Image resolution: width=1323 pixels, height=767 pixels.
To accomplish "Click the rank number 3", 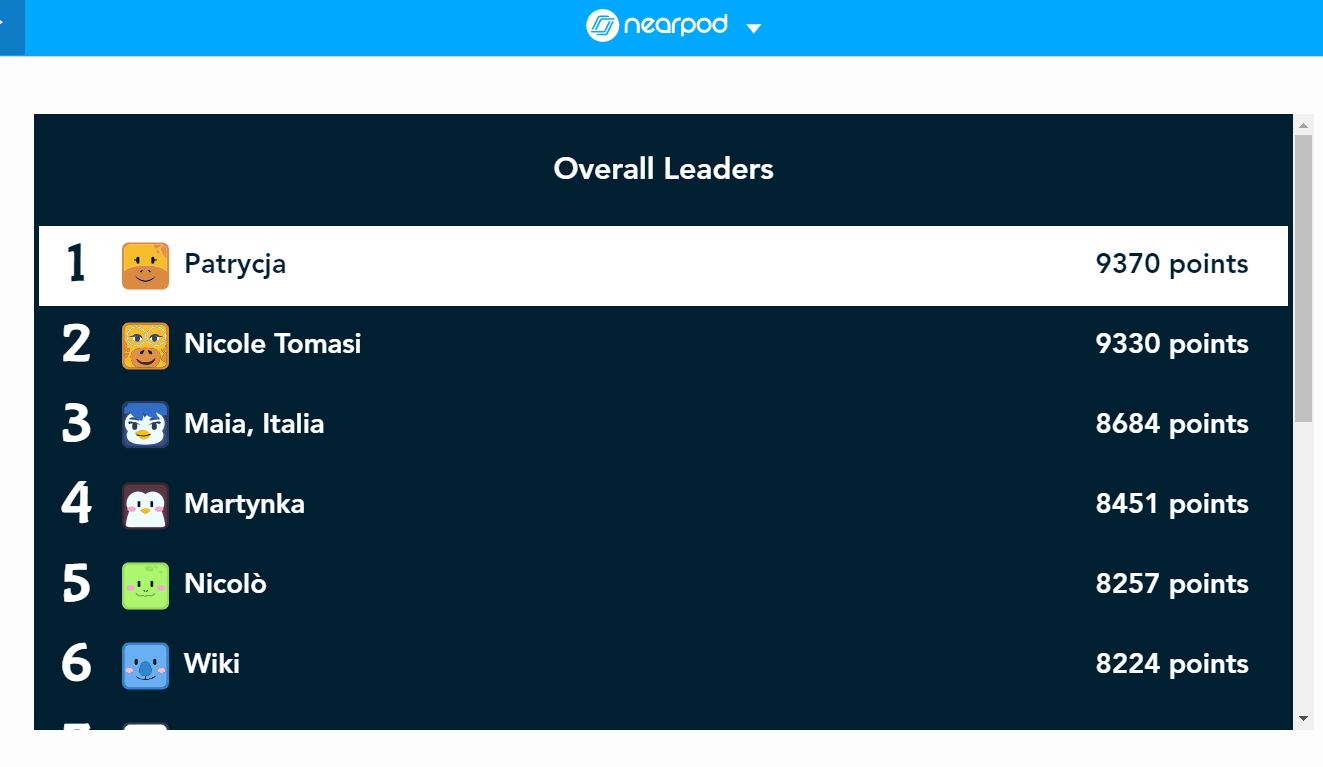I will (76, 424).
